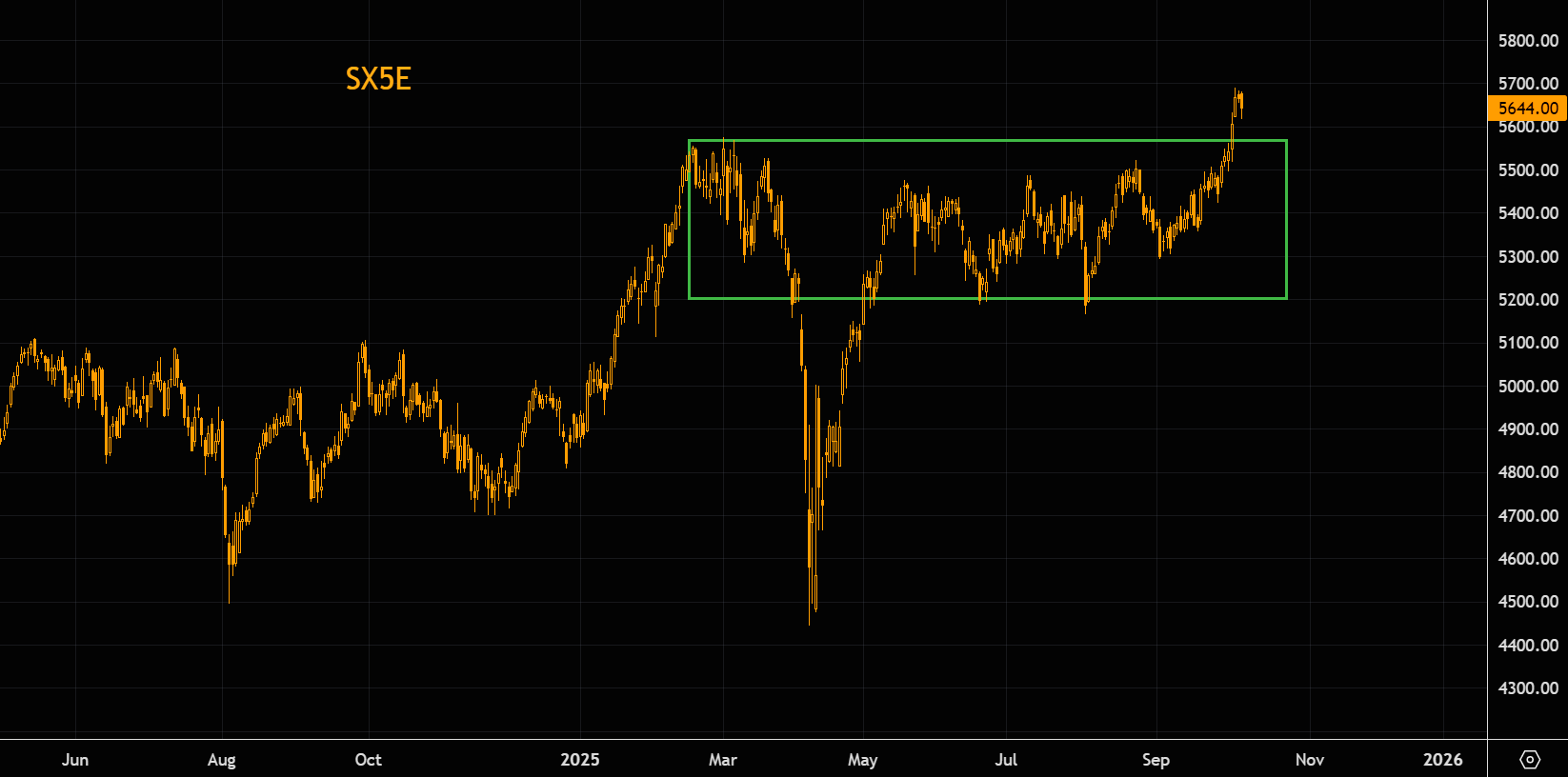Select the Mar marker on time axis

point(723,760)
